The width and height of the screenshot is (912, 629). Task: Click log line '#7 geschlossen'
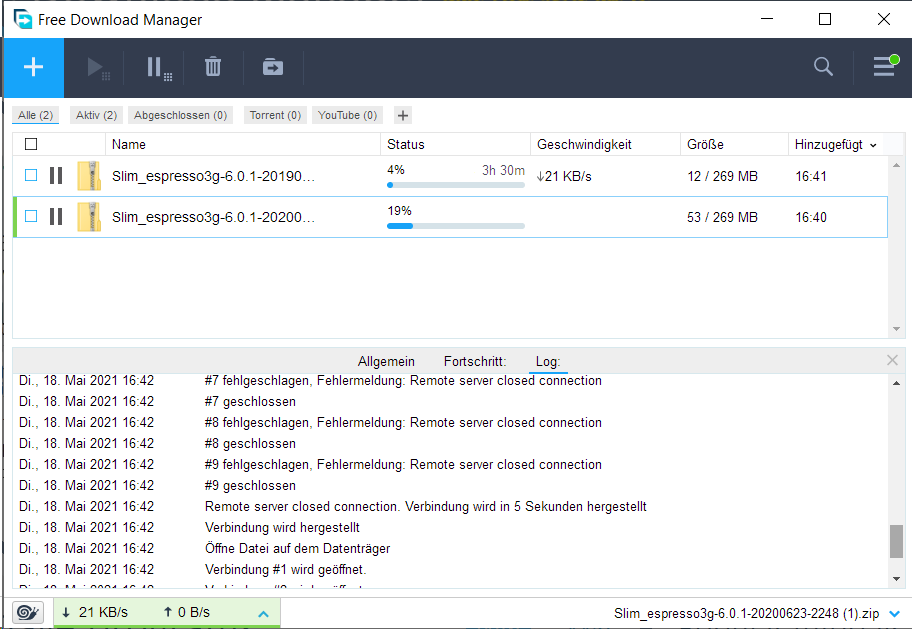(x=250, y=401)
